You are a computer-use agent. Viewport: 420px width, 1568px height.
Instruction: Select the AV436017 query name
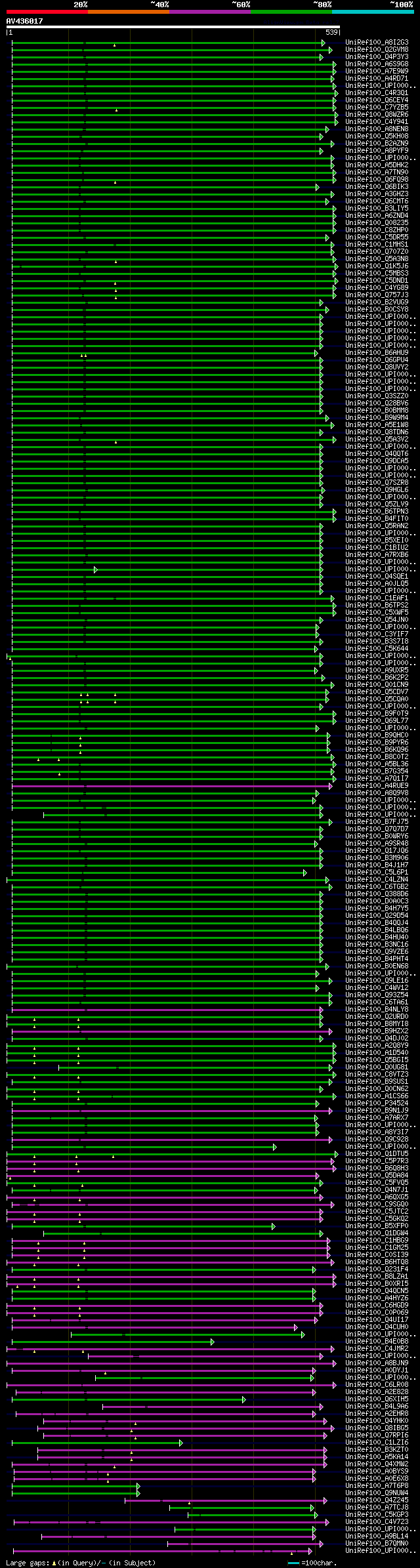[25, 21]
